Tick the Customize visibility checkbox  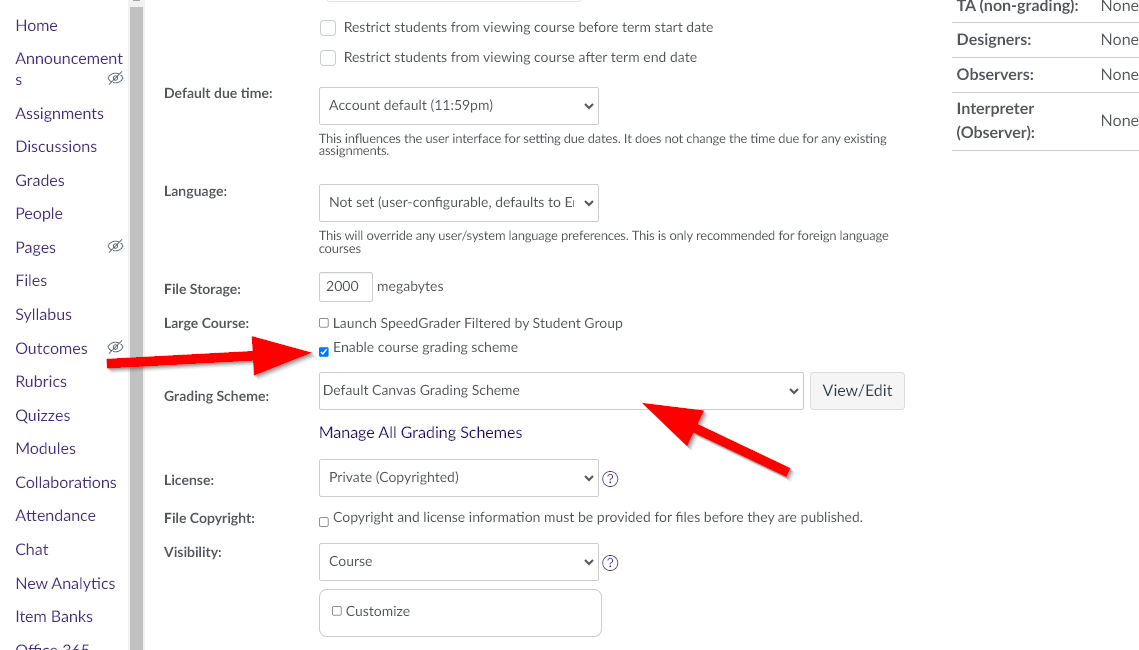coord(337,611)
